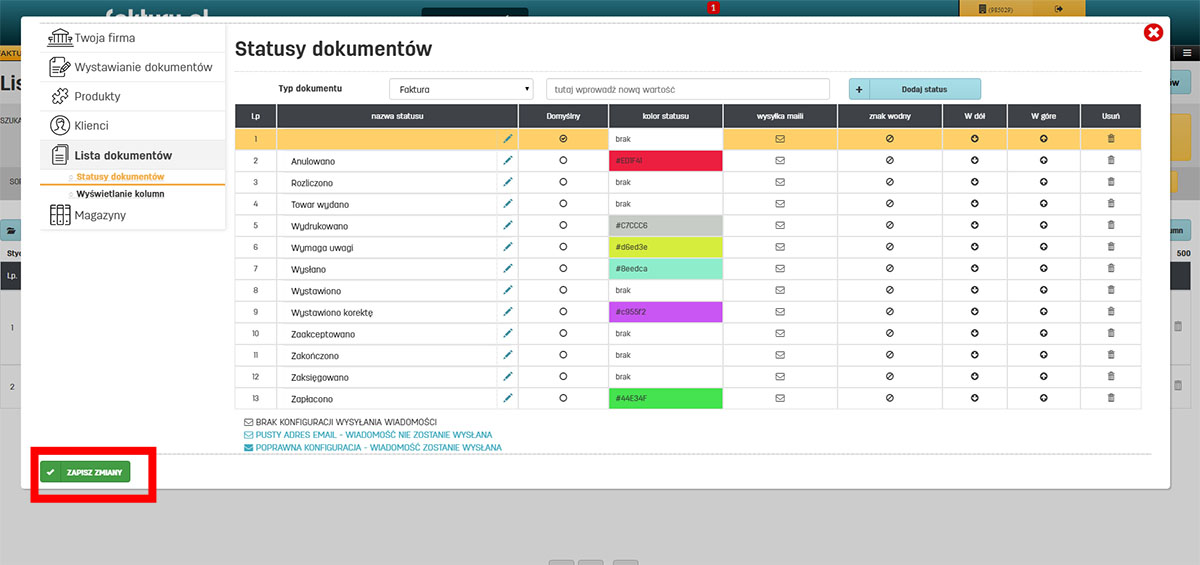Move Wysłano status up with arrow icon

click(1043, 269)
